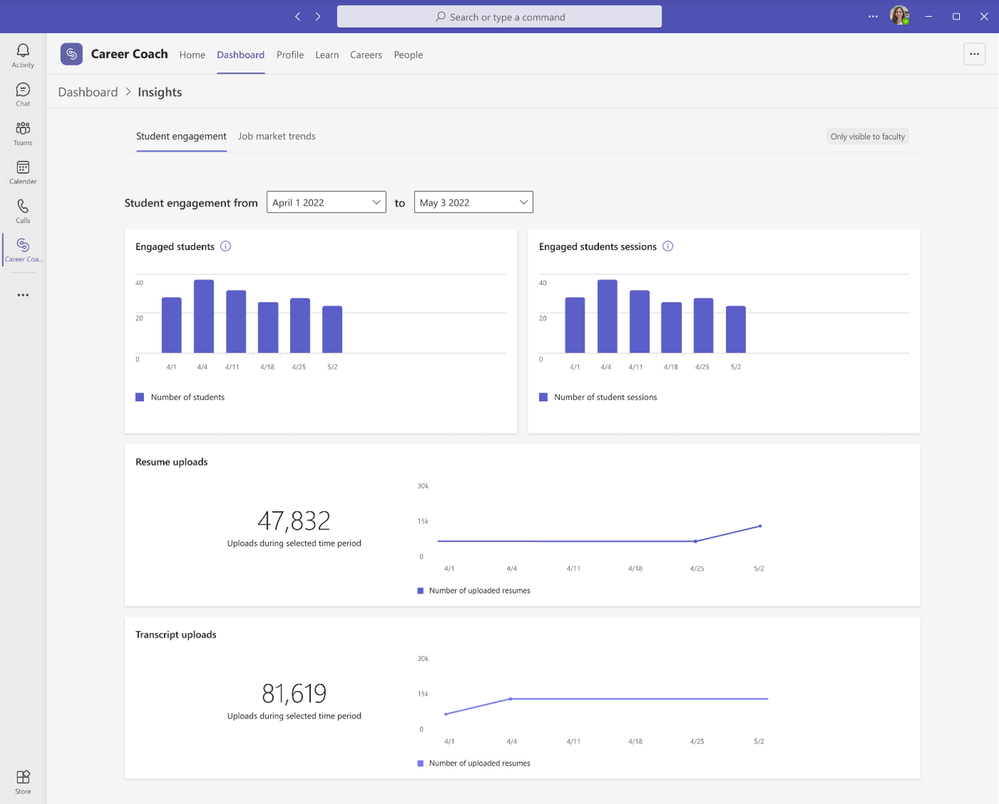Open the user profile avatar
Viewport: 999px width, 804px height.
point(900,15)
